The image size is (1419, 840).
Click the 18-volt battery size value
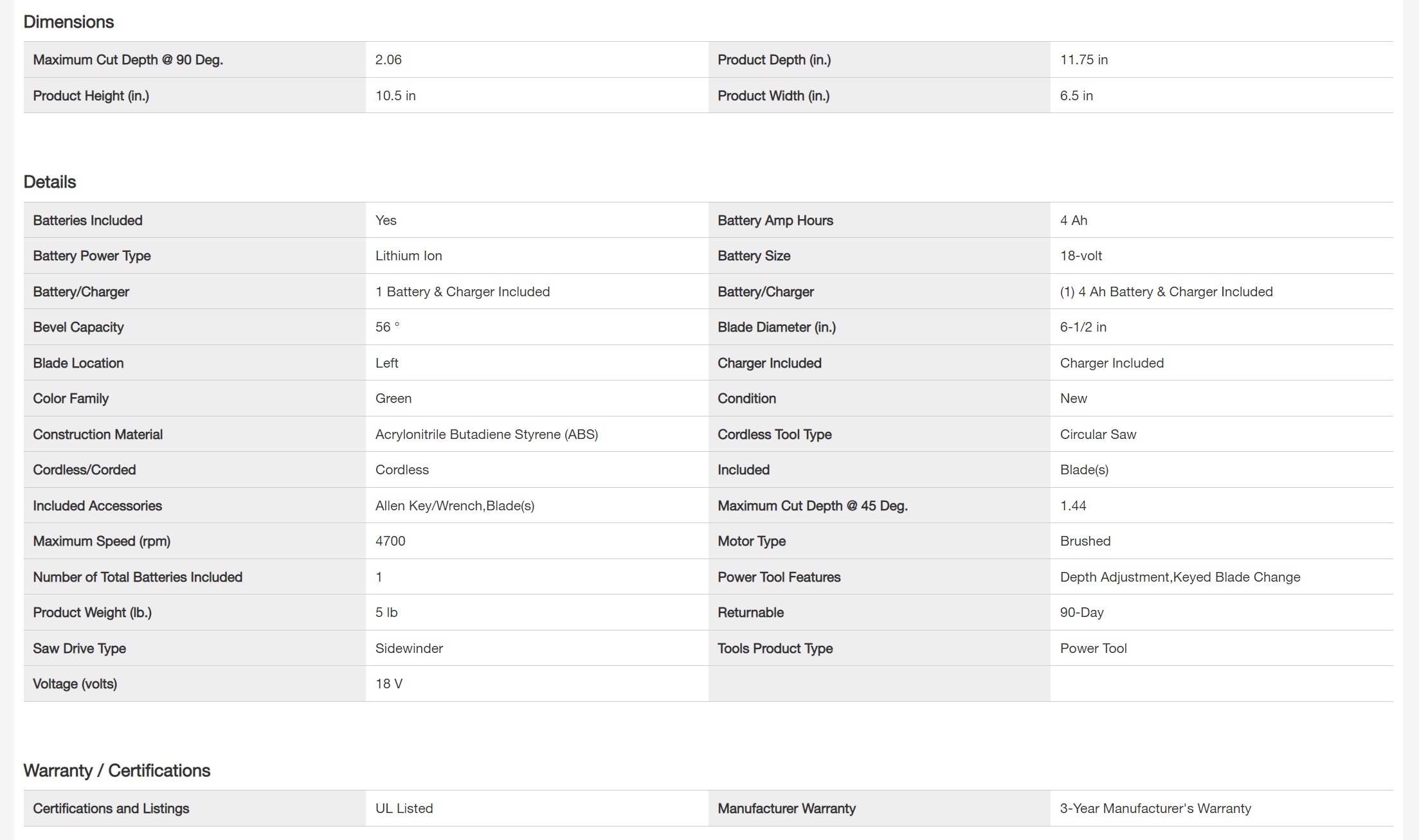pos(1080,256)
